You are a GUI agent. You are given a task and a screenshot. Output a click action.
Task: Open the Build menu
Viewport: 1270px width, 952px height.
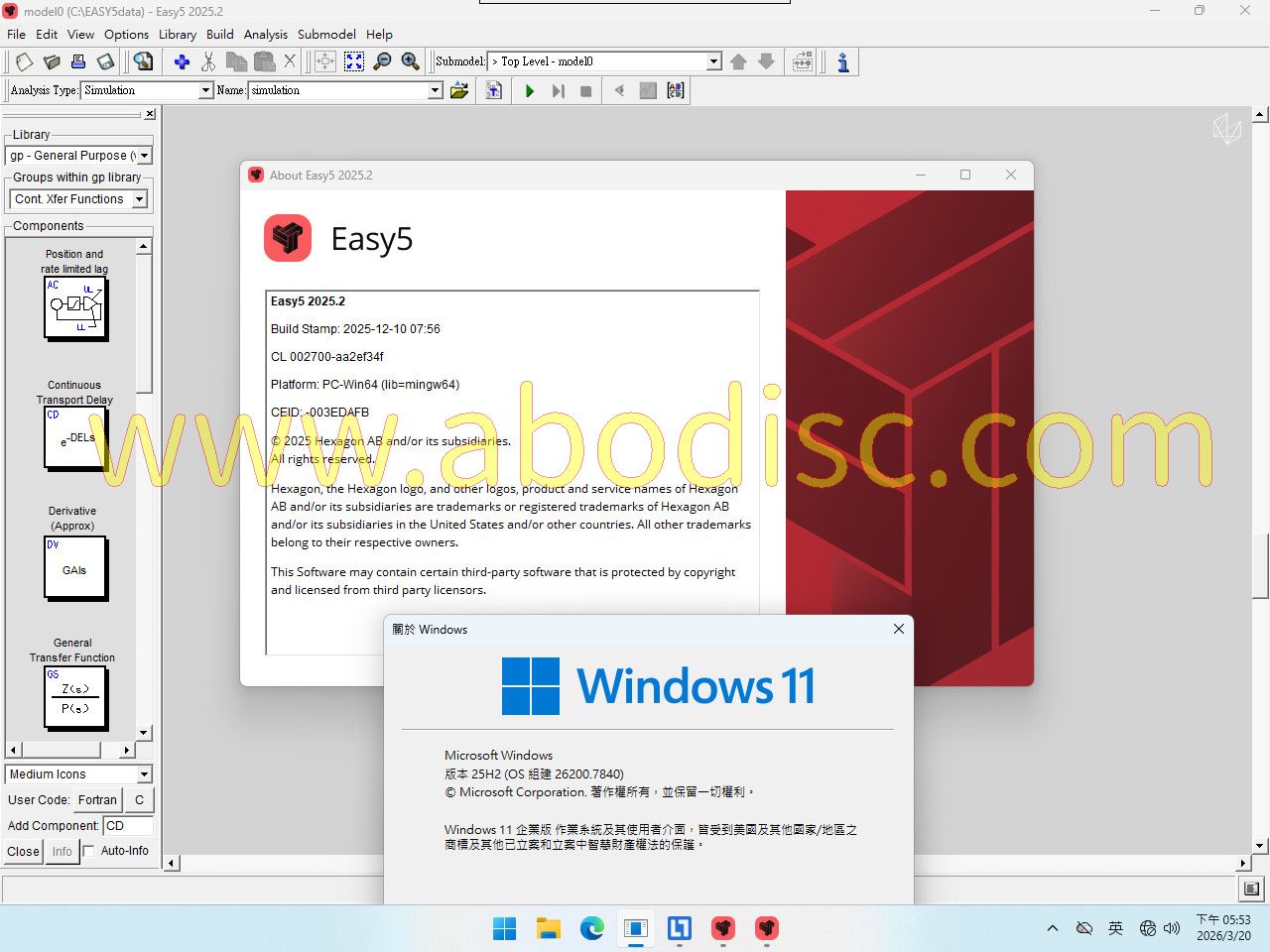pyautogui.click(x=219, y=34)
